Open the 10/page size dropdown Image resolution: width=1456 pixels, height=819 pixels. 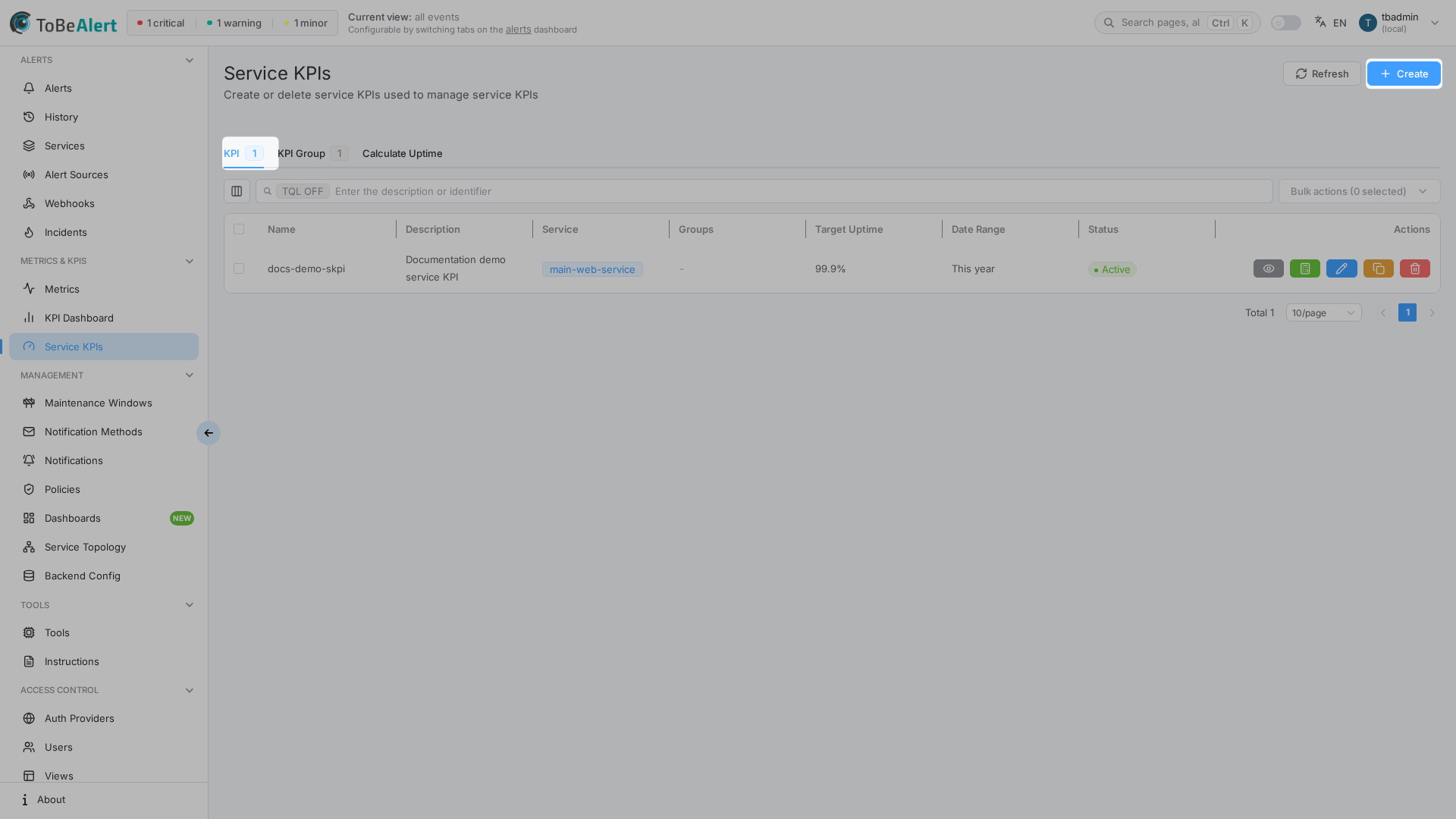pos(1323,312)
